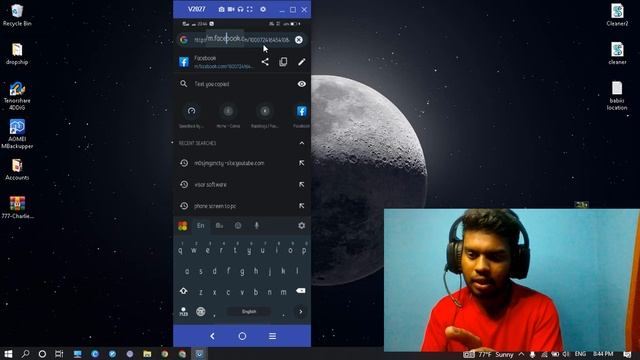Insert the youtube.com search with its arrow icon

302,163
